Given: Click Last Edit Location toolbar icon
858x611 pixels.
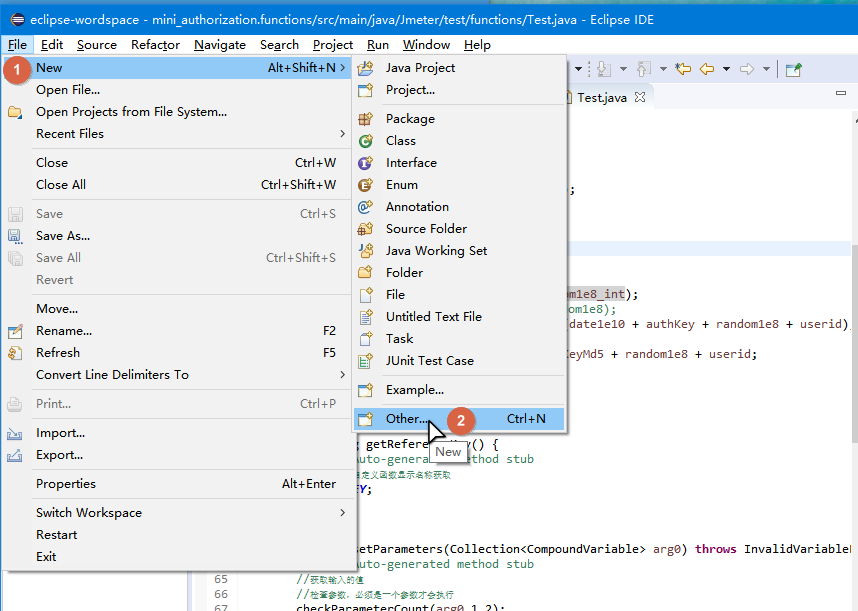Looking at the screenshot, I should coord(683,69).
